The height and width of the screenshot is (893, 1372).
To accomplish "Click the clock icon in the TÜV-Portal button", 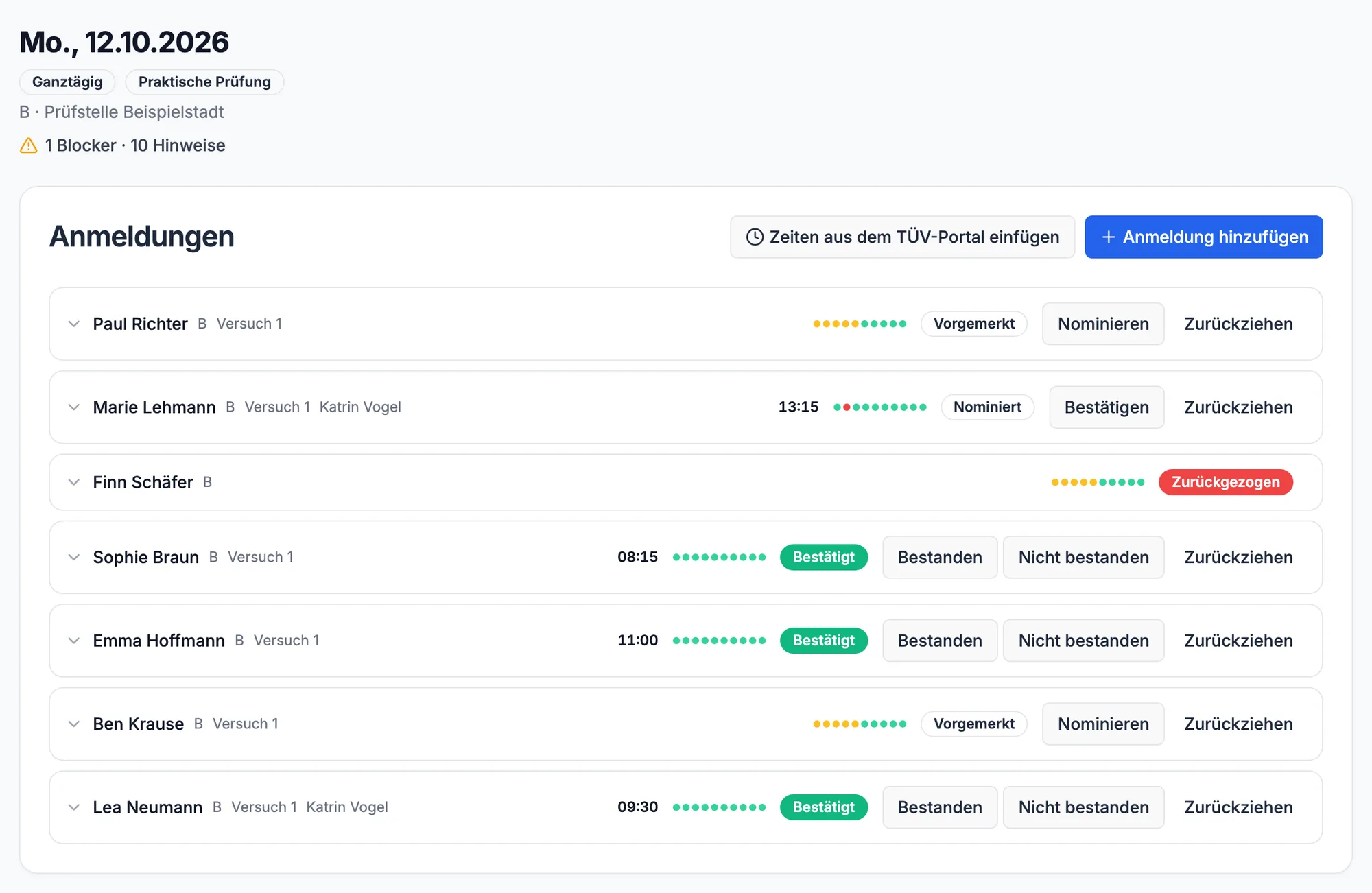I will (755, 237).
